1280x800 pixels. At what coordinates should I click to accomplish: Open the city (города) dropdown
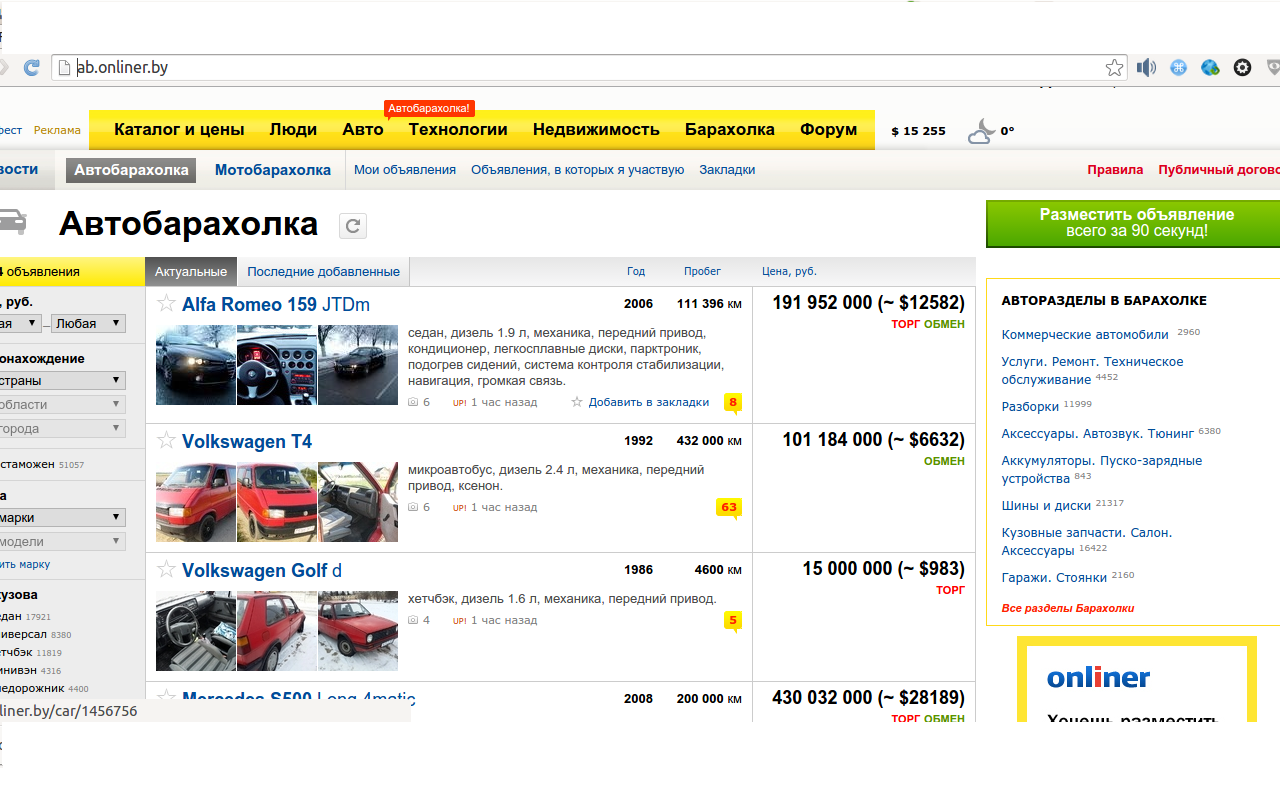[x=62, y=428]
